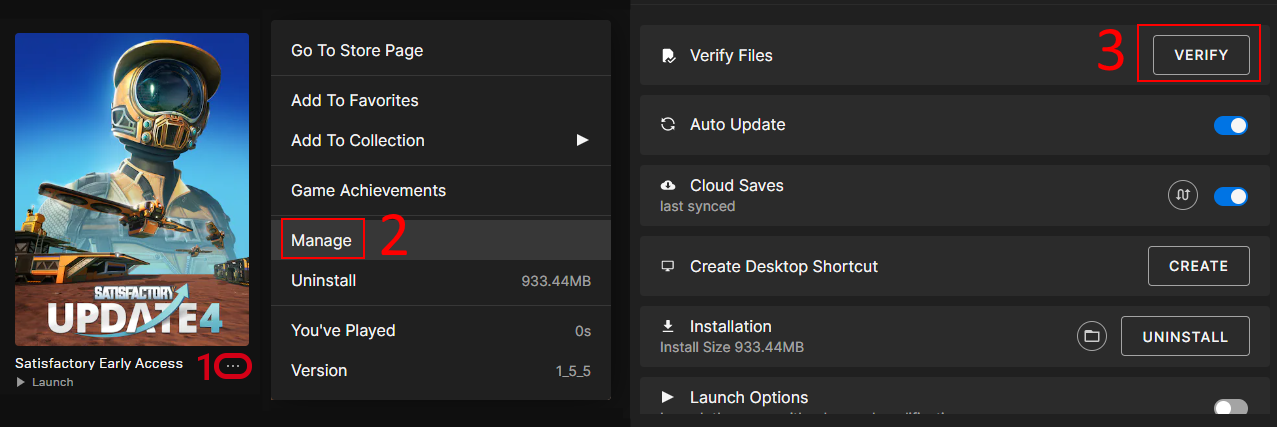Viewport: 1277px width, 427px height.
Task: Click the 933.44MB size beside Uninstall
Action: [x=556, y=281]
